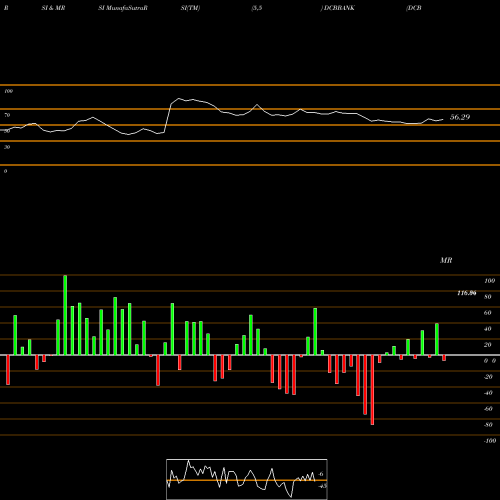This screenshot has width=500, height=500.
Task: Click the mini oscillator chart at bottom
Action: point(247,479)
